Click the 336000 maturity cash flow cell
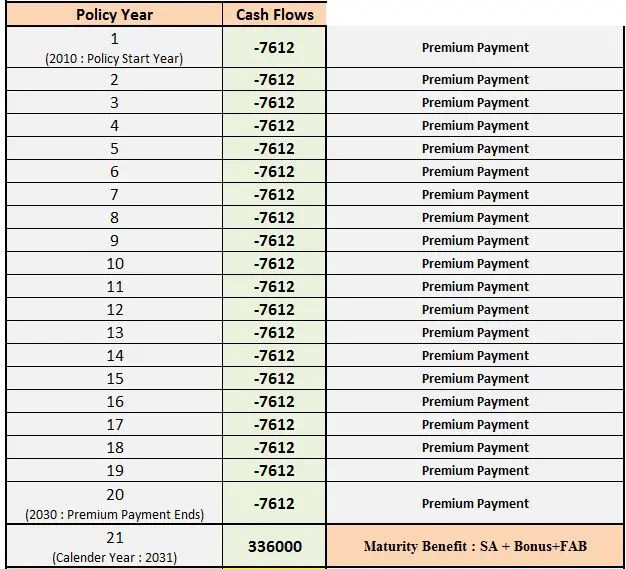Viewport: 626px width, 569px height. [x=275, y=546]
